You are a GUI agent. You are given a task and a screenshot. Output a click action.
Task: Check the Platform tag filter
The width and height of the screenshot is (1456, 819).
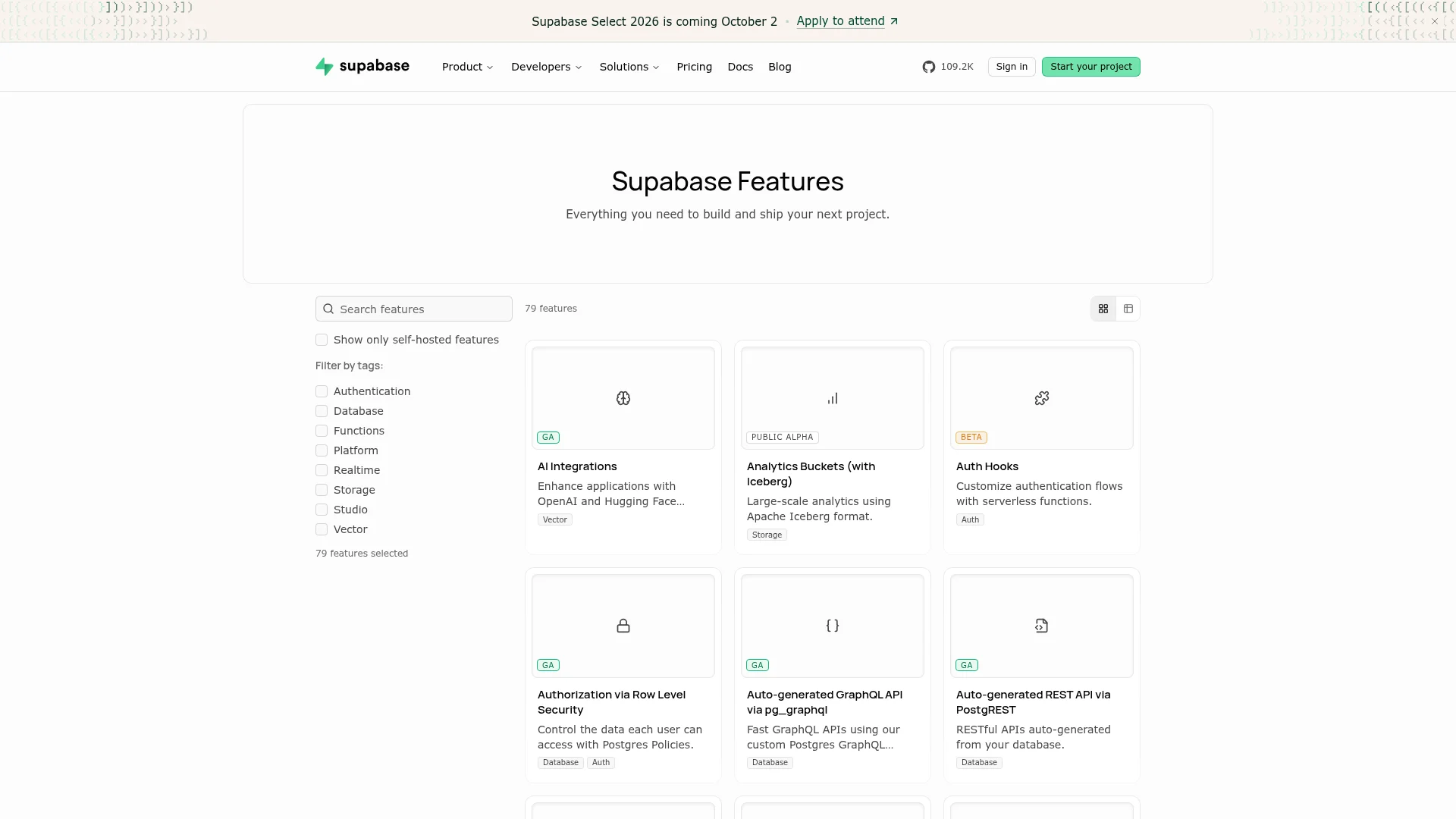pos(322,450)
